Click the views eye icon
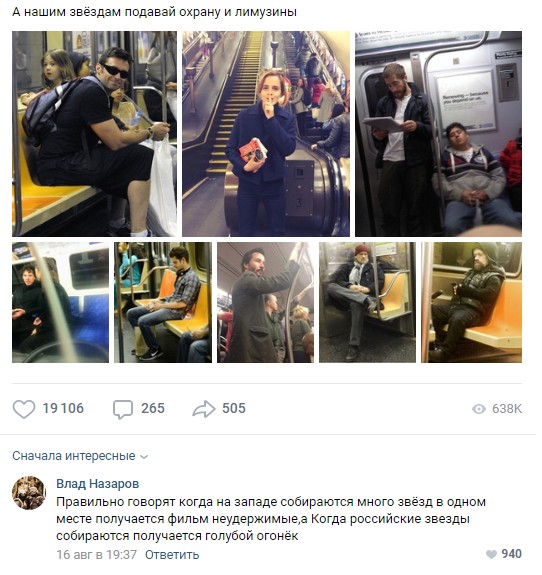This screenshot has height=575, width=542. coord(479,409)
